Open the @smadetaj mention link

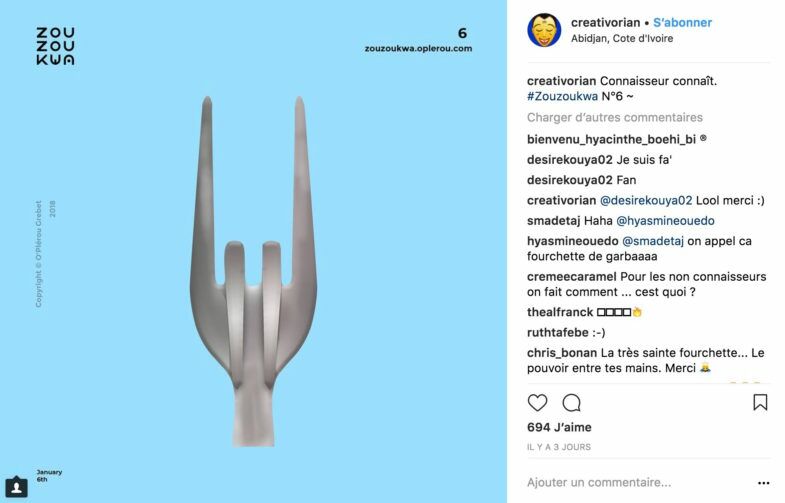(653, 241)
